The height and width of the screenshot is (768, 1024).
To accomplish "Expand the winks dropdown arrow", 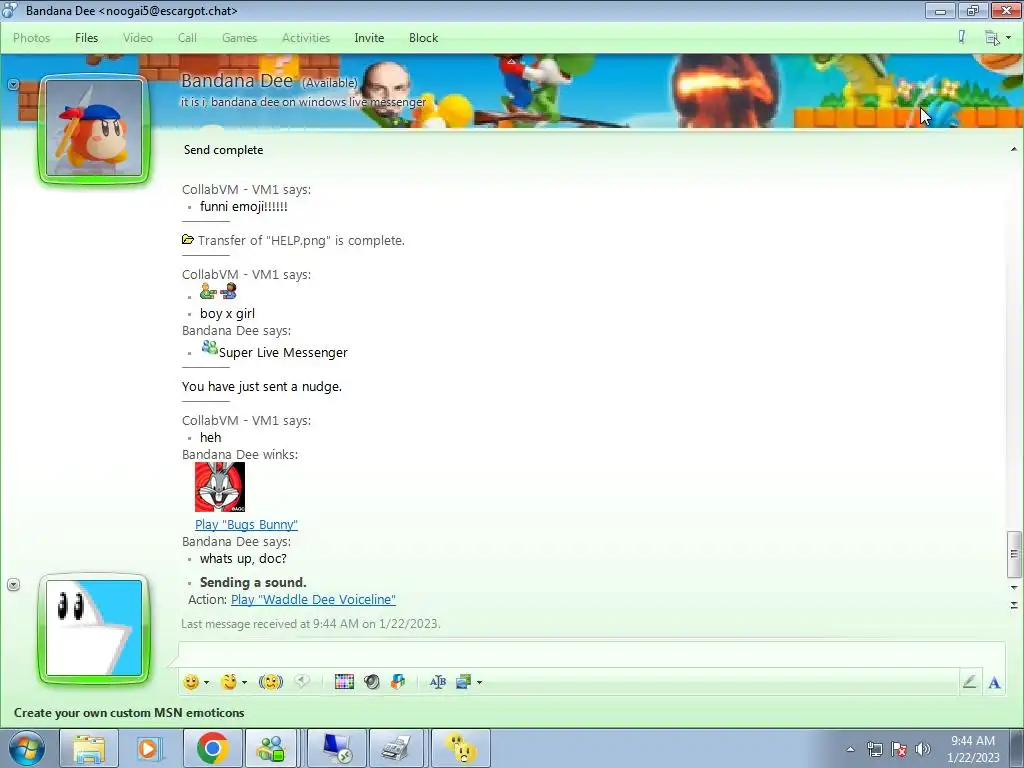I will pyautogui.click(x=245, y=682).
